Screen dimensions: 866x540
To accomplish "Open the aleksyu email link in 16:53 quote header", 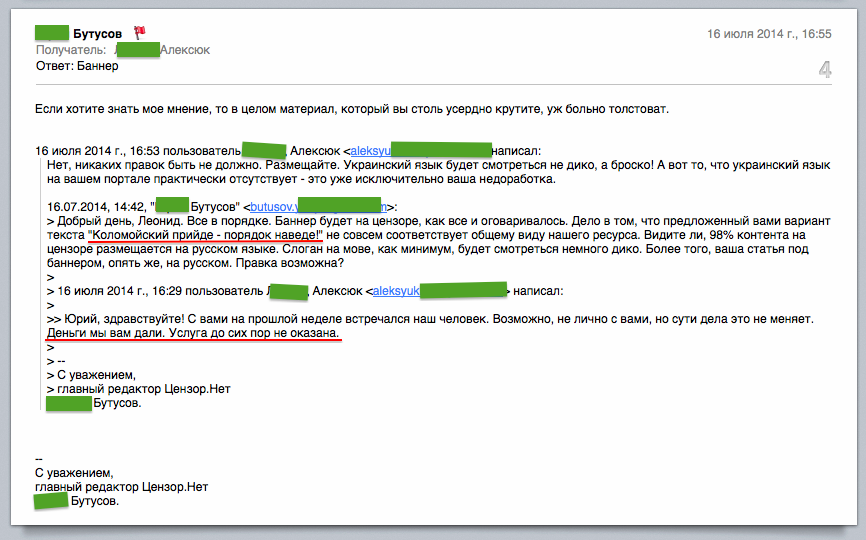I will click(x=369, y=149).
